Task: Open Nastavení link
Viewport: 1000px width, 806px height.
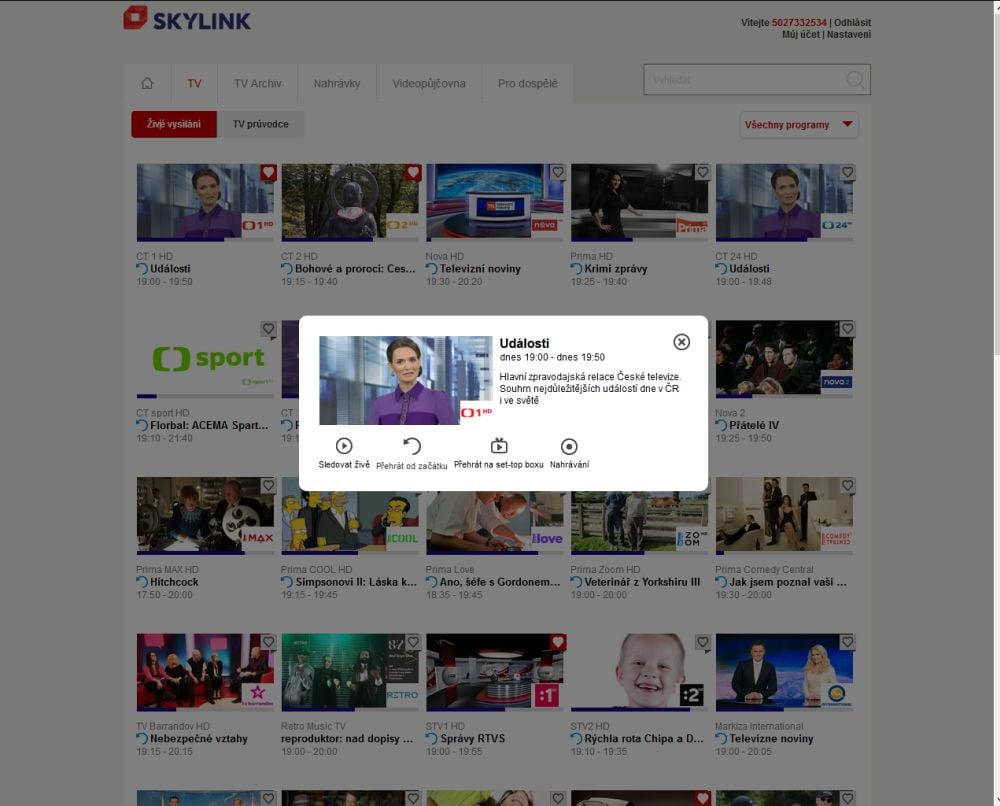Action: coord(849,34)
